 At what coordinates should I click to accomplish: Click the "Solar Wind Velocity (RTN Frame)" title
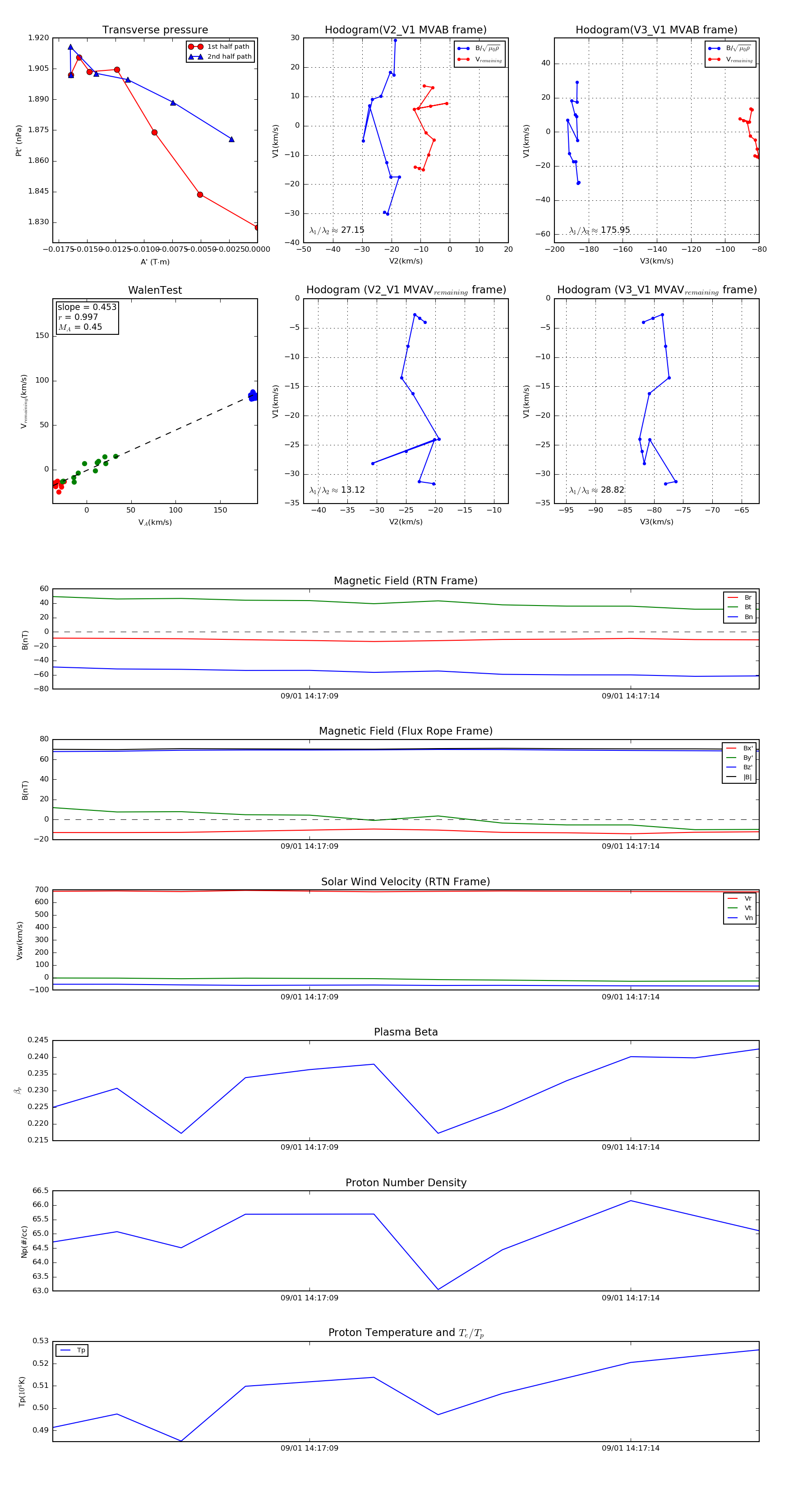click(406, 882)
